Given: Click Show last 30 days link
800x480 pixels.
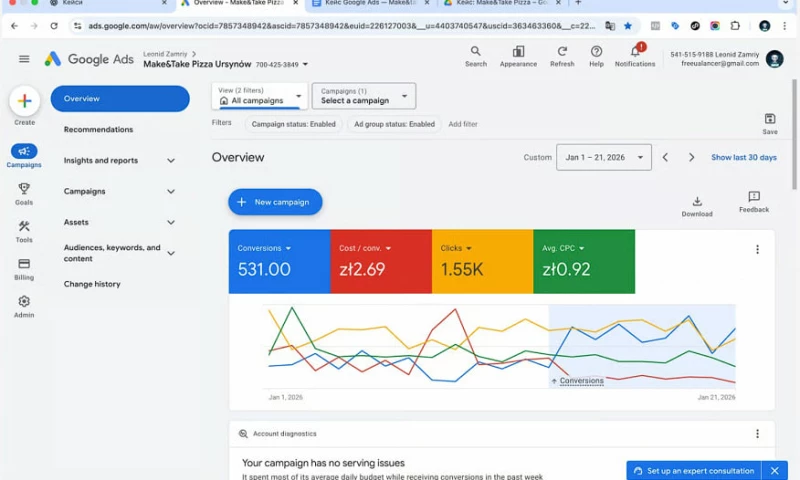Looking at the screenshot, I should point(743,157).
